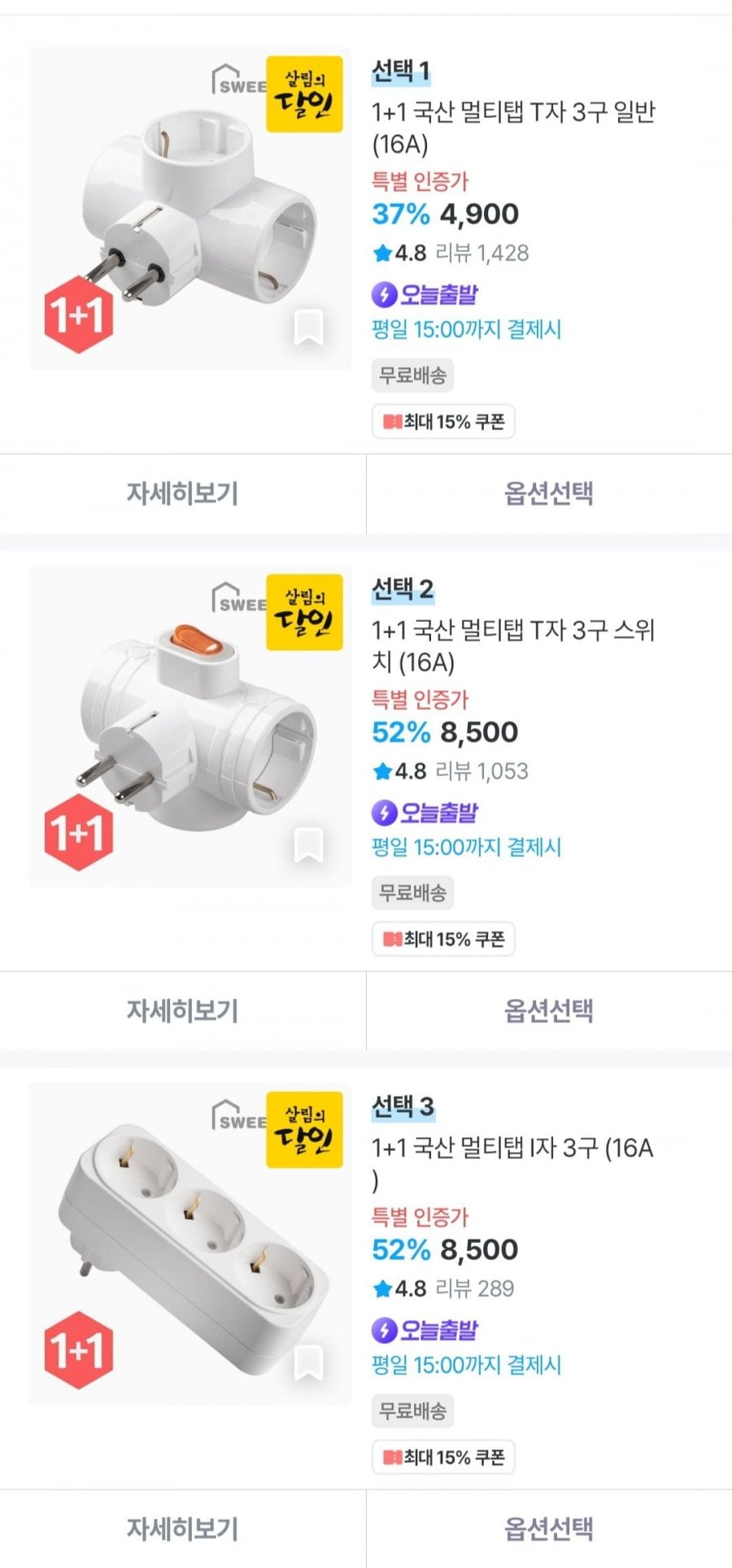This screenshot has width=732, height=1568.
Task: Open the T자 3구 스위치 multitap thumbnail
Action: 190,726
